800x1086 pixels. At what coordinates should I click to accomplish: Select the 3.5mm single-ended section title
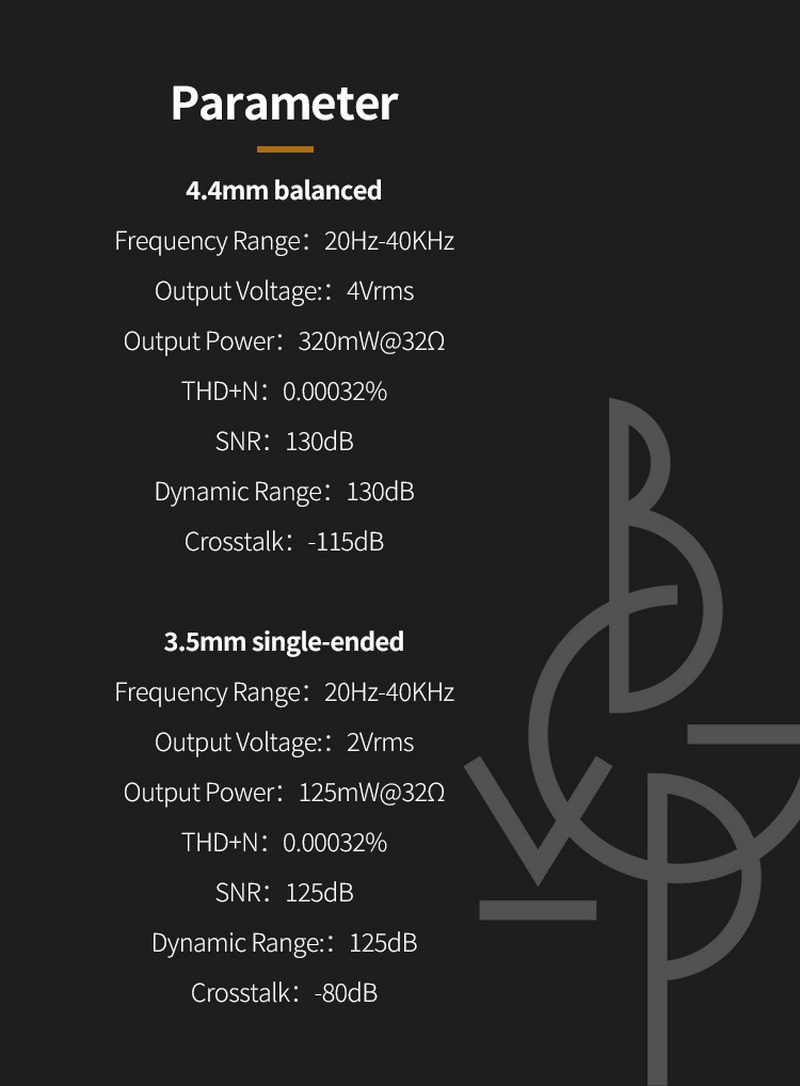tap(284, 641)
